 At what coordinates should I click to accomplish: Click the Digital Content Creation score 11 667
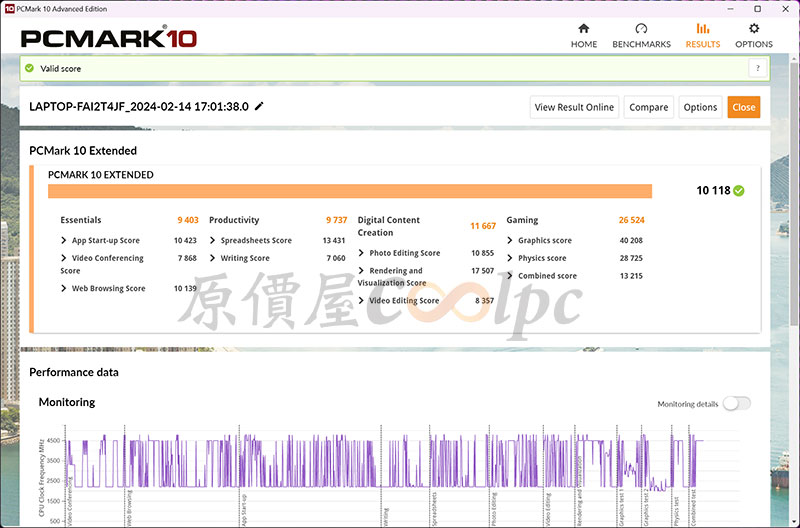point(483,226)
